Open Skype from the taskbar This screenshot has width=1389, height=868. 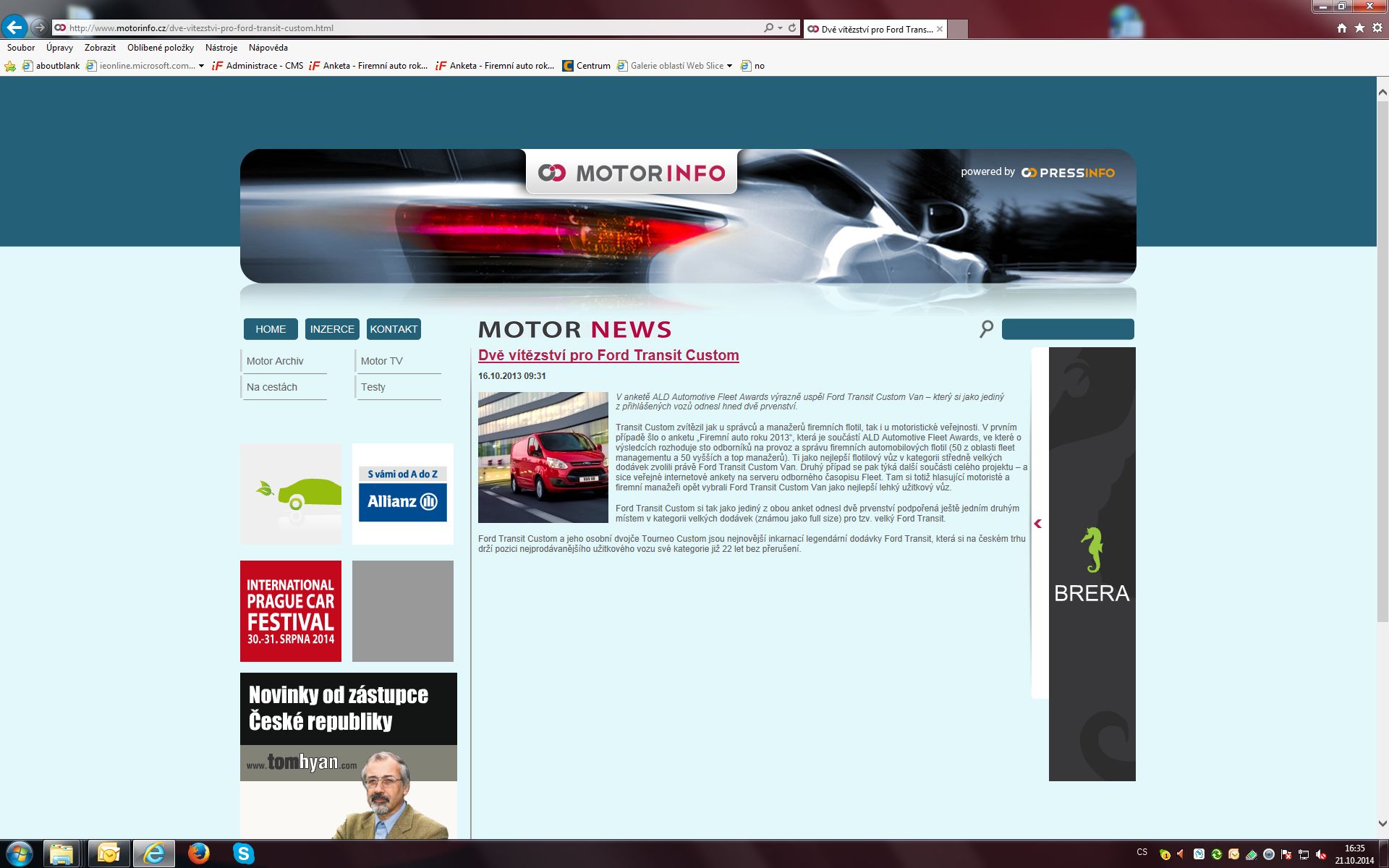coord(244,854)
